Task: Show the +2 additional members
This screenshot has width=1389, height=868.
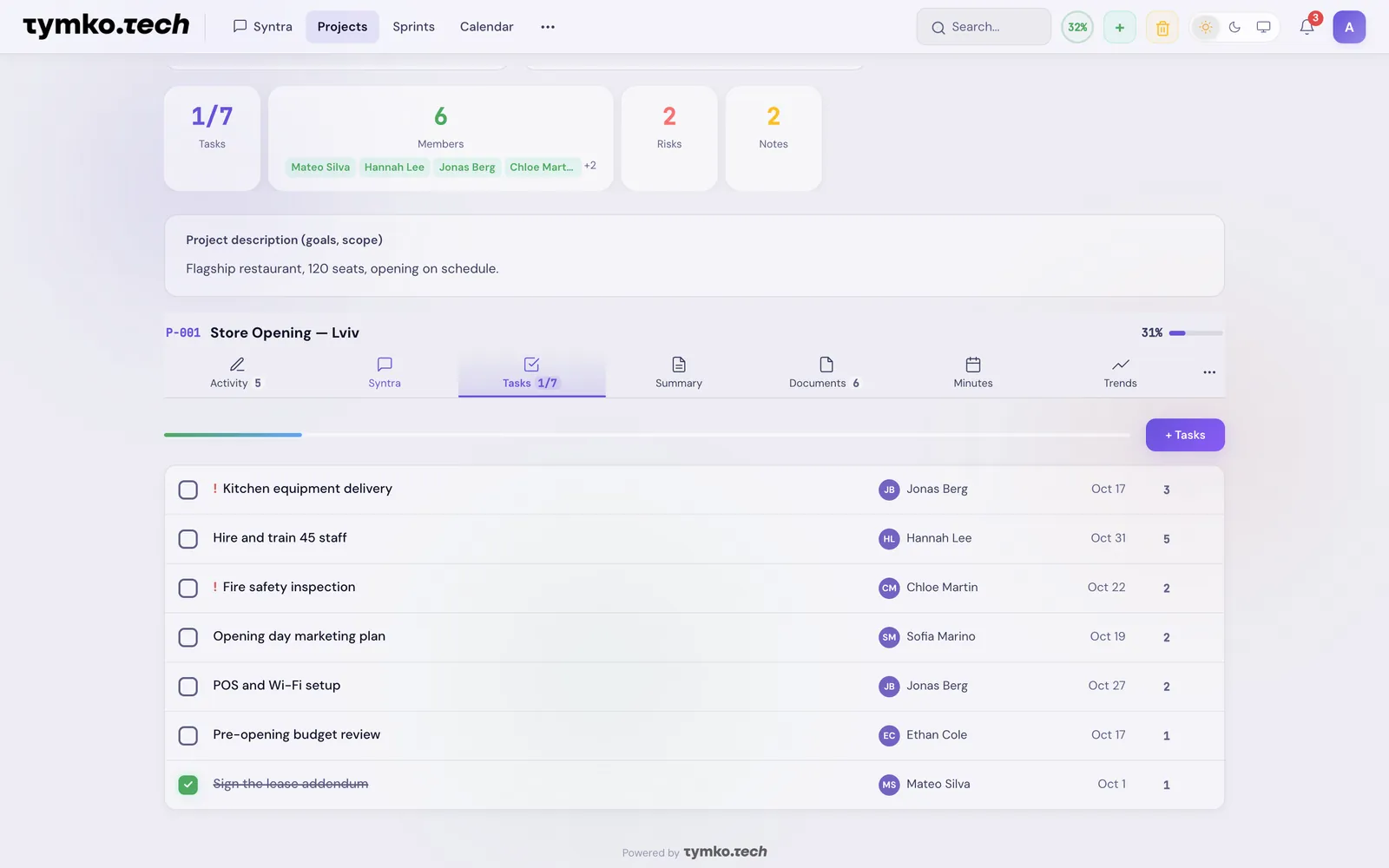Action: point(590,166)
